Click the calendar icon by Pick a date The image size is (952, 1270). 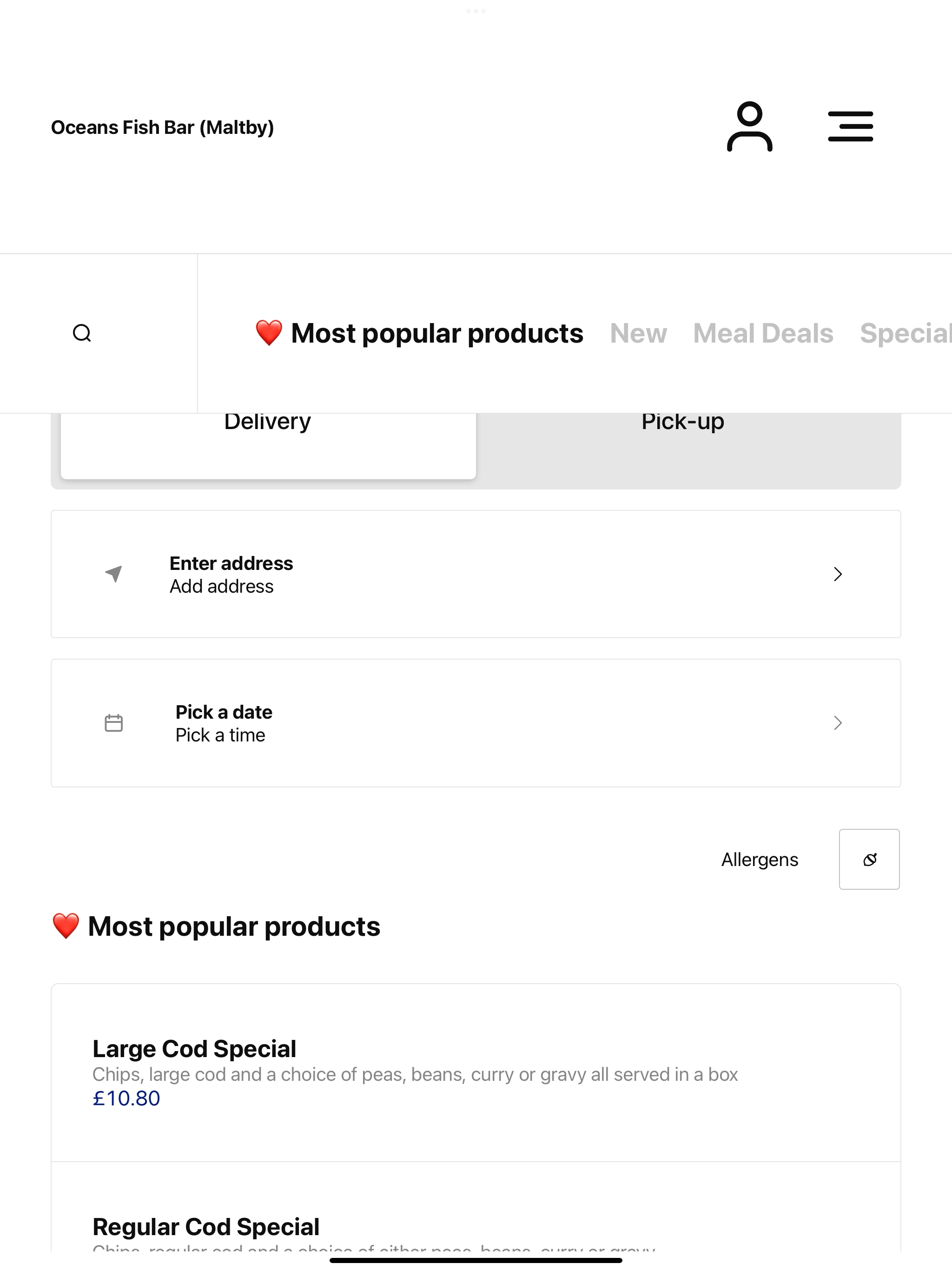[x=114, y=723]
